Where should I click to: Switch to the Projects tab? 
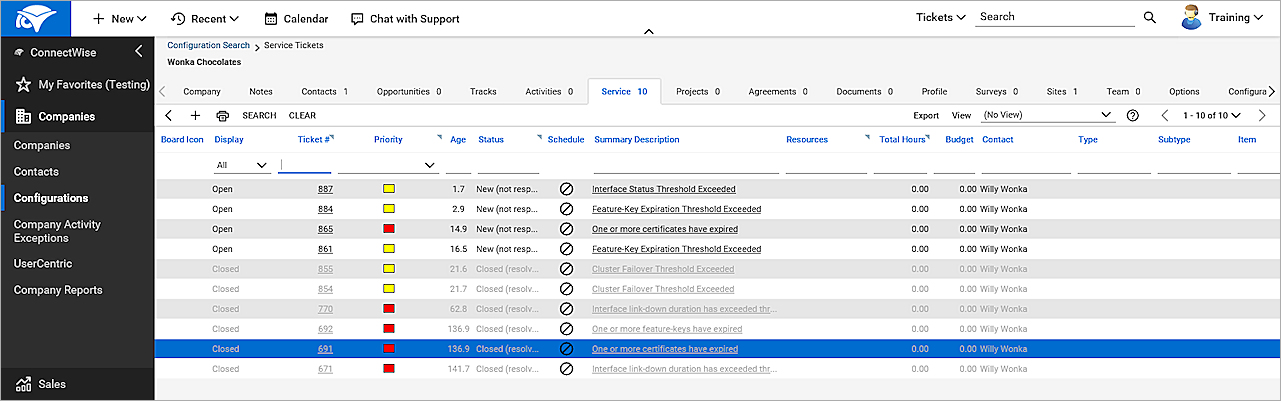pyautogui.click(x=697, y=92)
